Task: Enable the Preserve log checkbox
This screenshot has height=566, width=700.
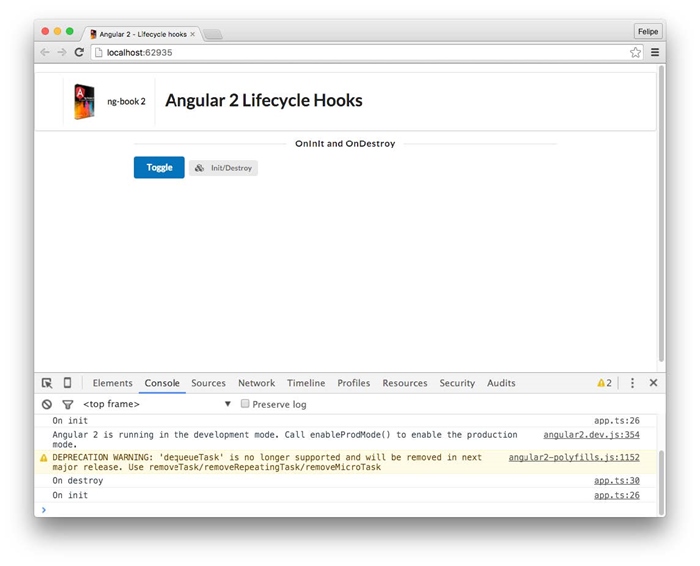Action: [x=245, y=404]
